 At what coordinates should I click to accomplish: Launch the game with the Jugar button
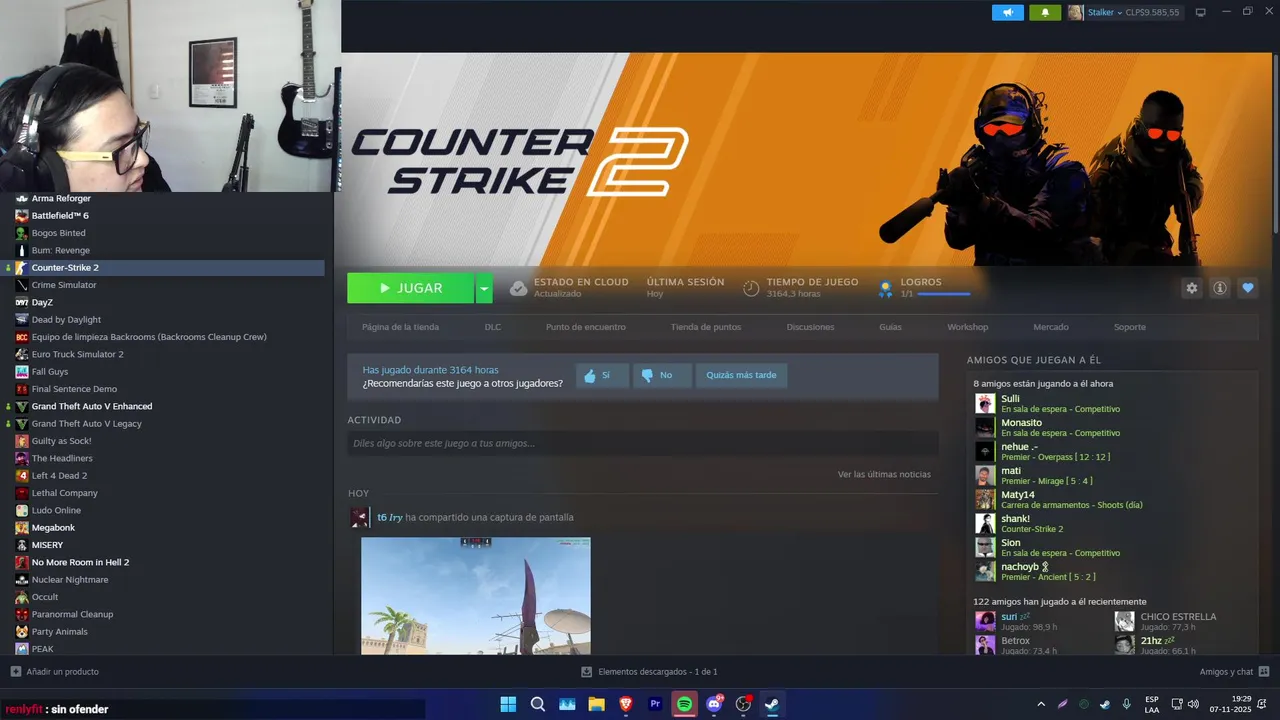[x=410, y=288]
